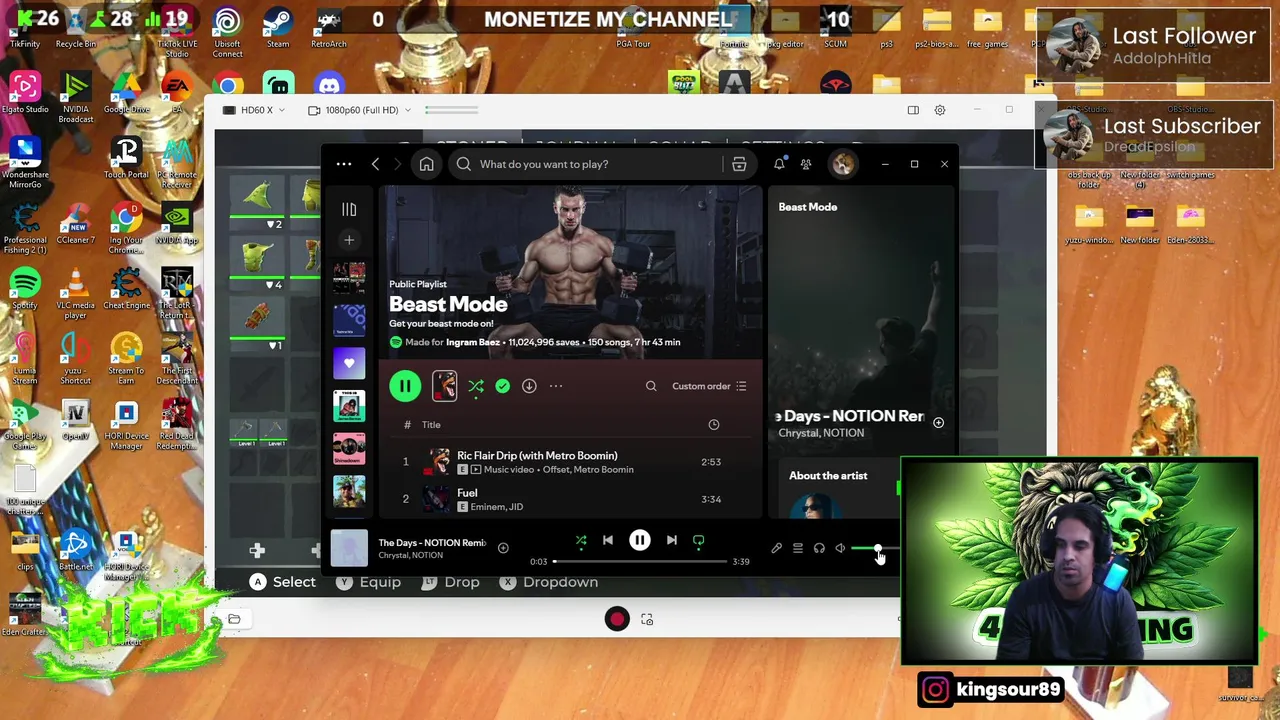Select the Equip prompt in the game
Screen dimensions: 1280x720
(369, 582)
